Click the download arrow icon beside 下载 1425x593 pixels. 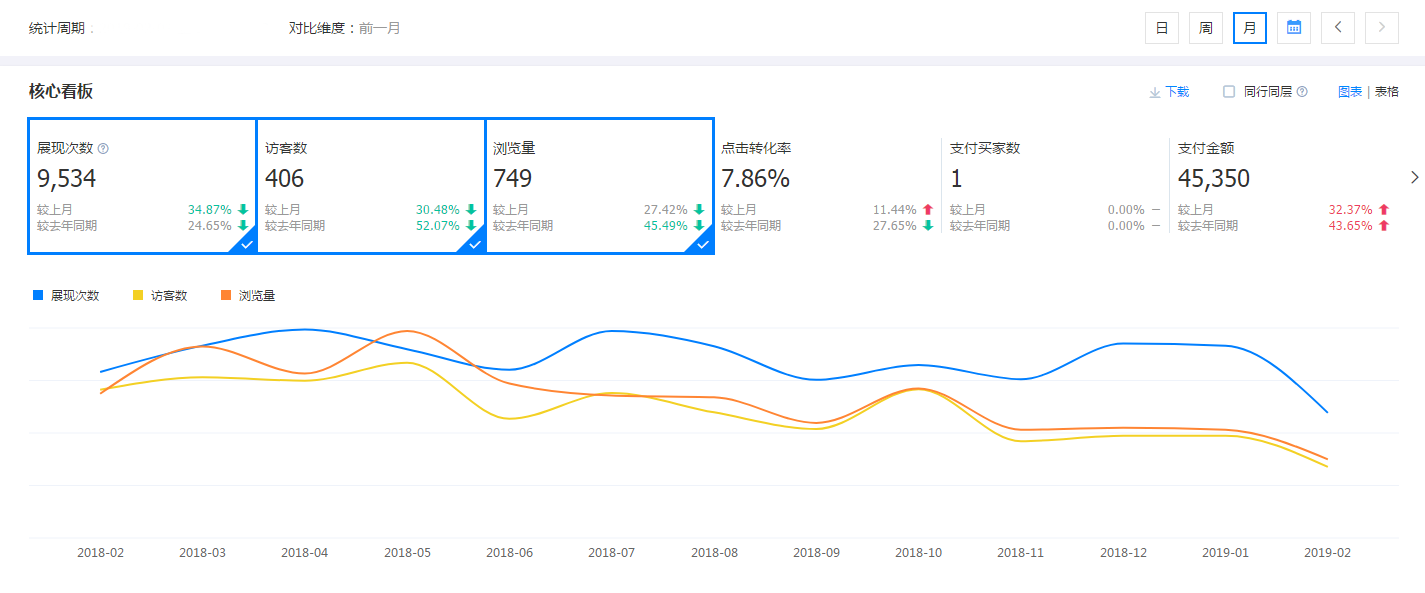(x=1152, y=91)
